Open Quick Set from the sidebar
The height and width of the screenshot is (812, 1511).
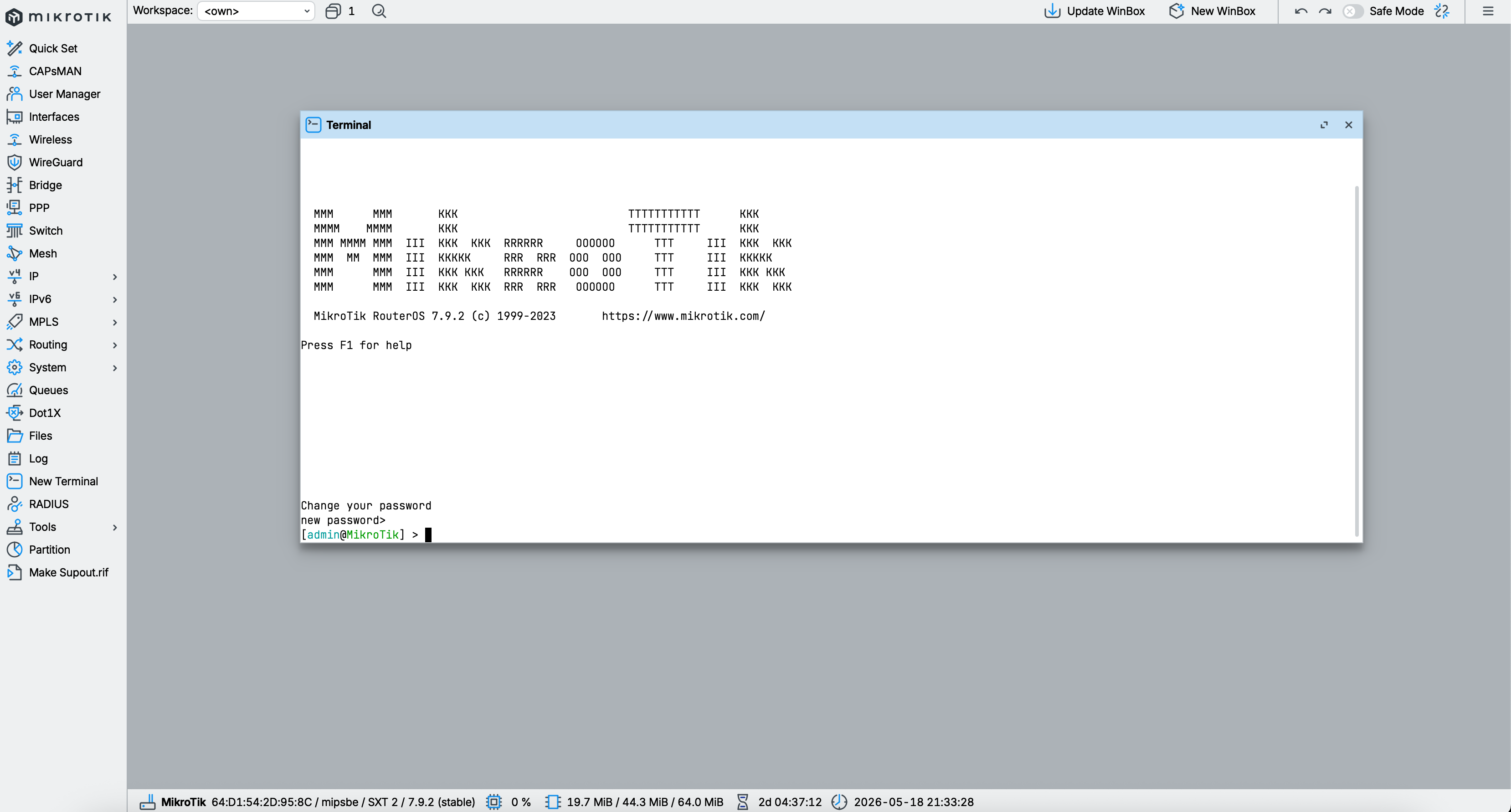coord(53,48)
